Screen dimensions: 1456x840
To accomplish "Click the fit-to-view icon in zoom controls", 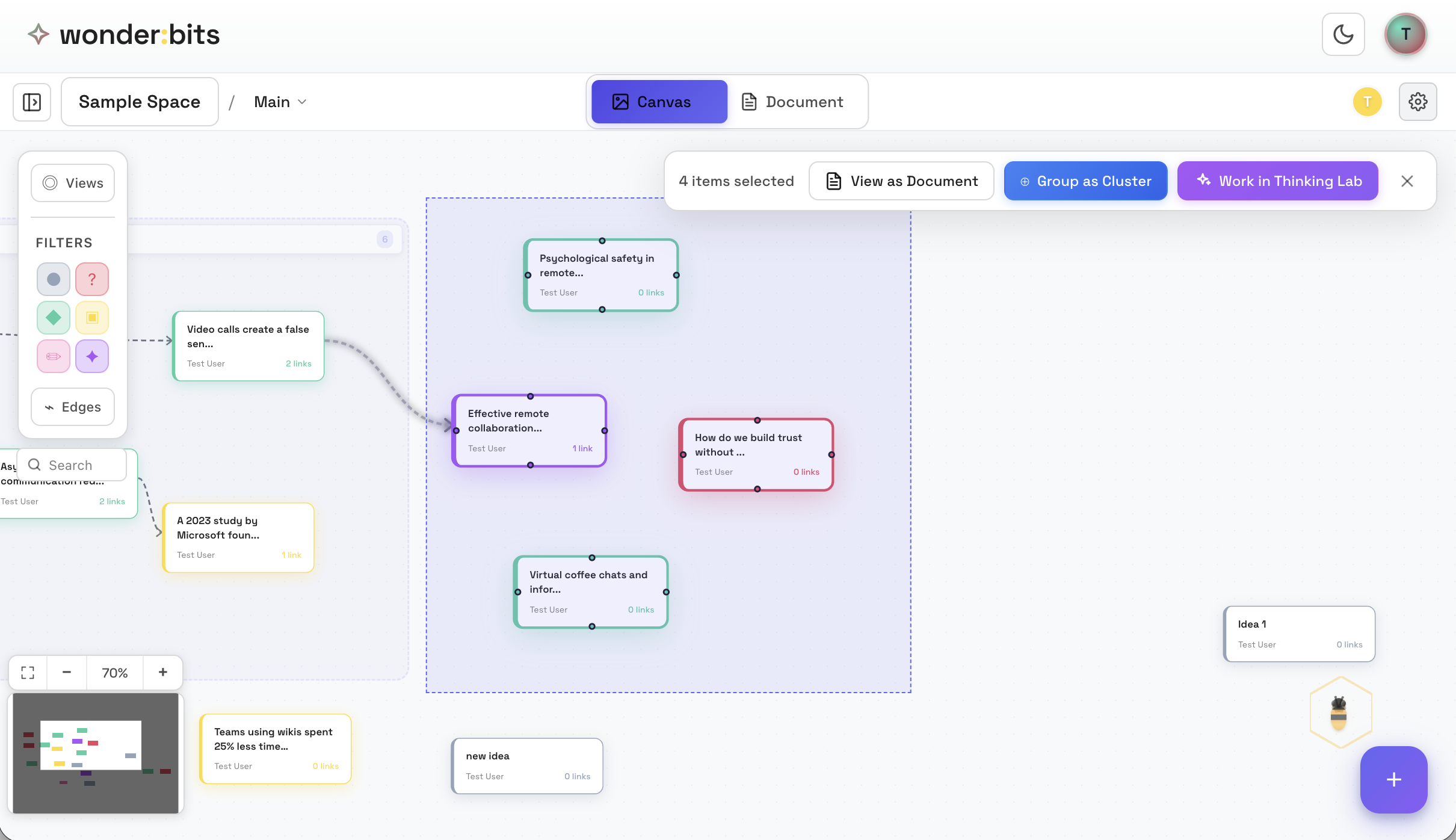I will (26, 672).
